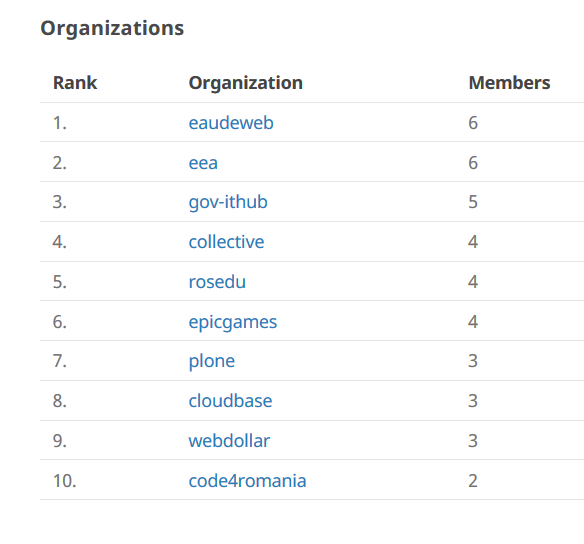Click rank number 10. in the table
The height and width of the screenshot is (544, 584).
(x=64, y=481)
